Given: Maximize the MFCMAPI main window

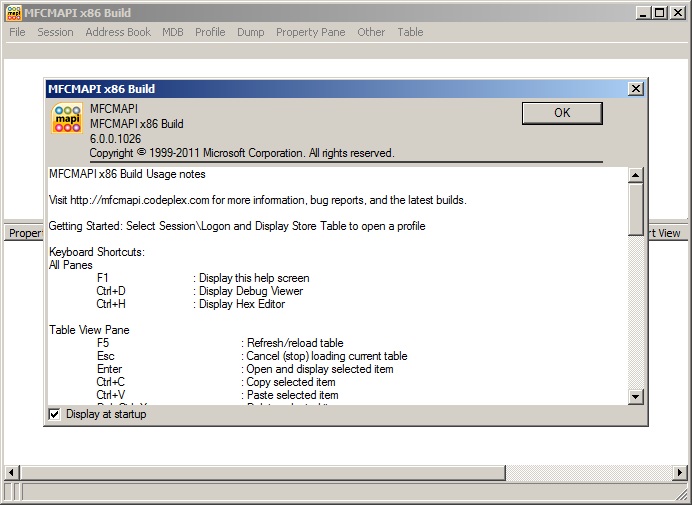Looking at the screenshot, I should [659, 13].
